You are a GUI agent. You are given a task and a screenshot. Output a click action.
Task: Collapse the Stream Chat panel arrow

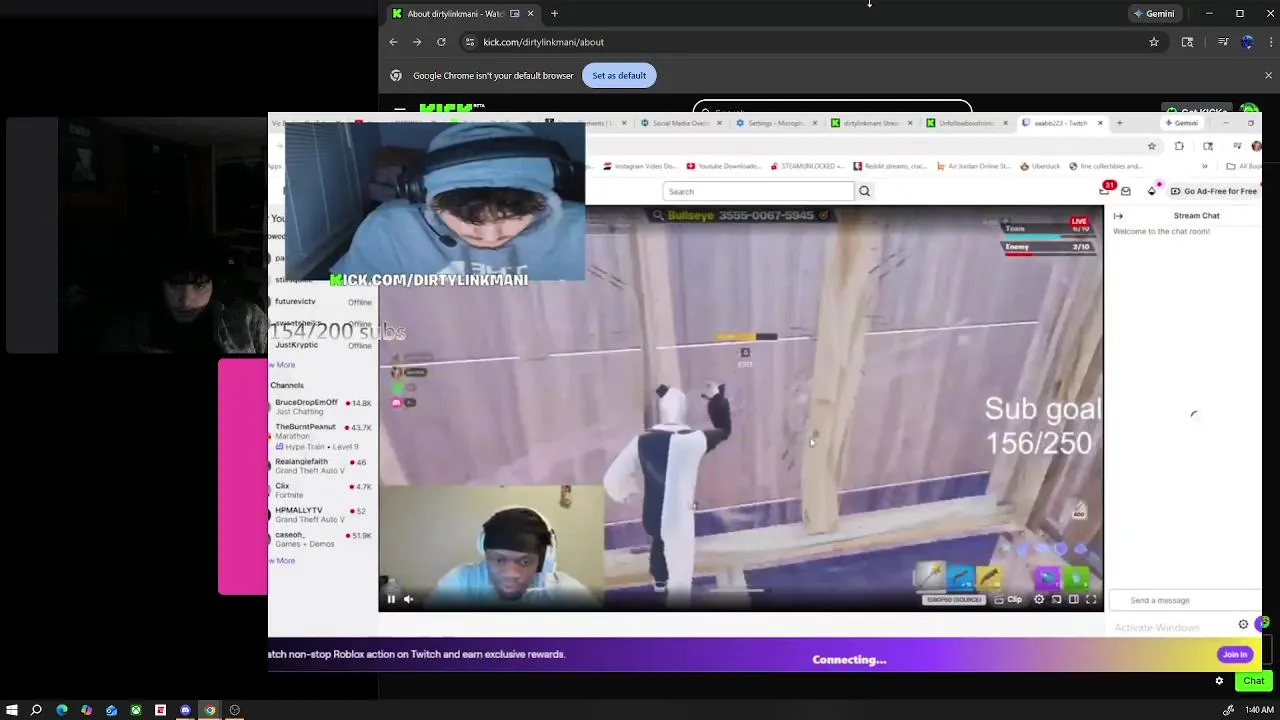click(x=1118, y=216)
